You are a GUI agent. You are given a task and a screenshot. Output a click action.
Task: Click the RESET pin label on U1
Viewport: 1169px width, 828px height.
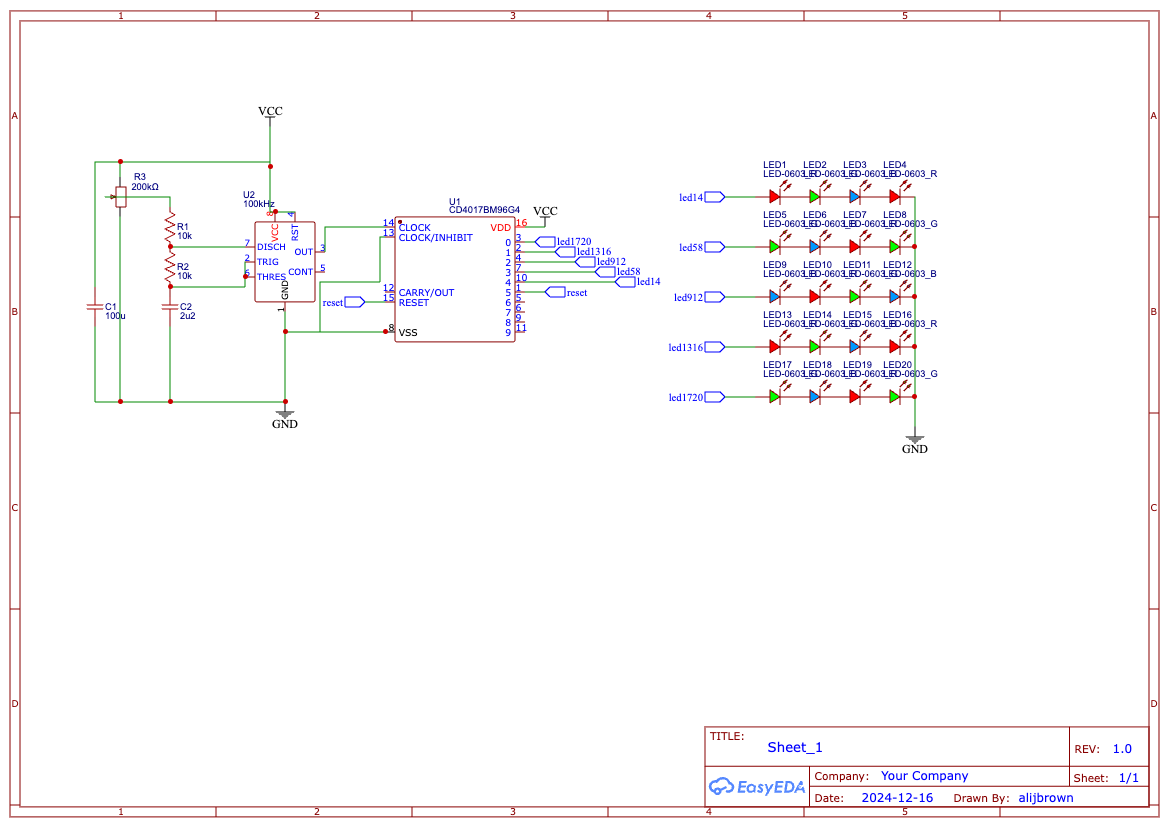414,303
